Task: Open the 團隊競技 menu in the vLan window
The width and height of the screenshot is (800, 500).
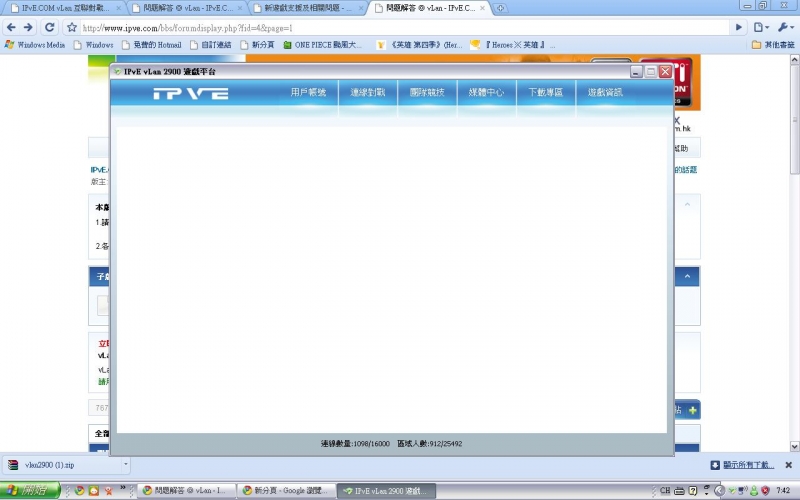Action: (x=427, y=92)
